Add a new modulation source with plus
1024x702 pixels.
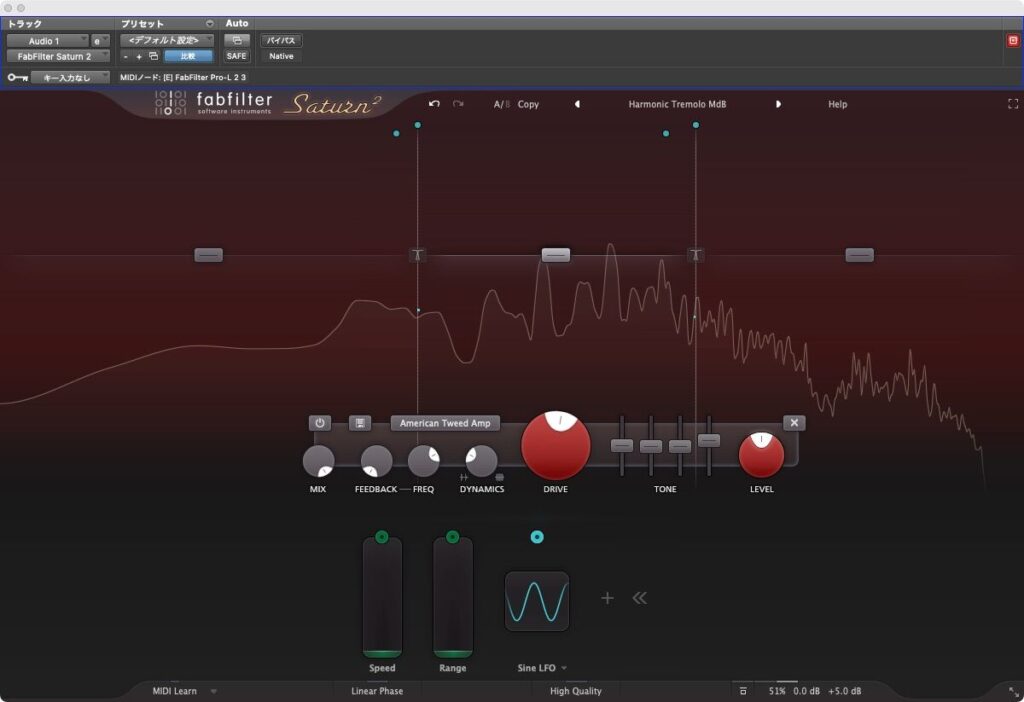point(607,598)
